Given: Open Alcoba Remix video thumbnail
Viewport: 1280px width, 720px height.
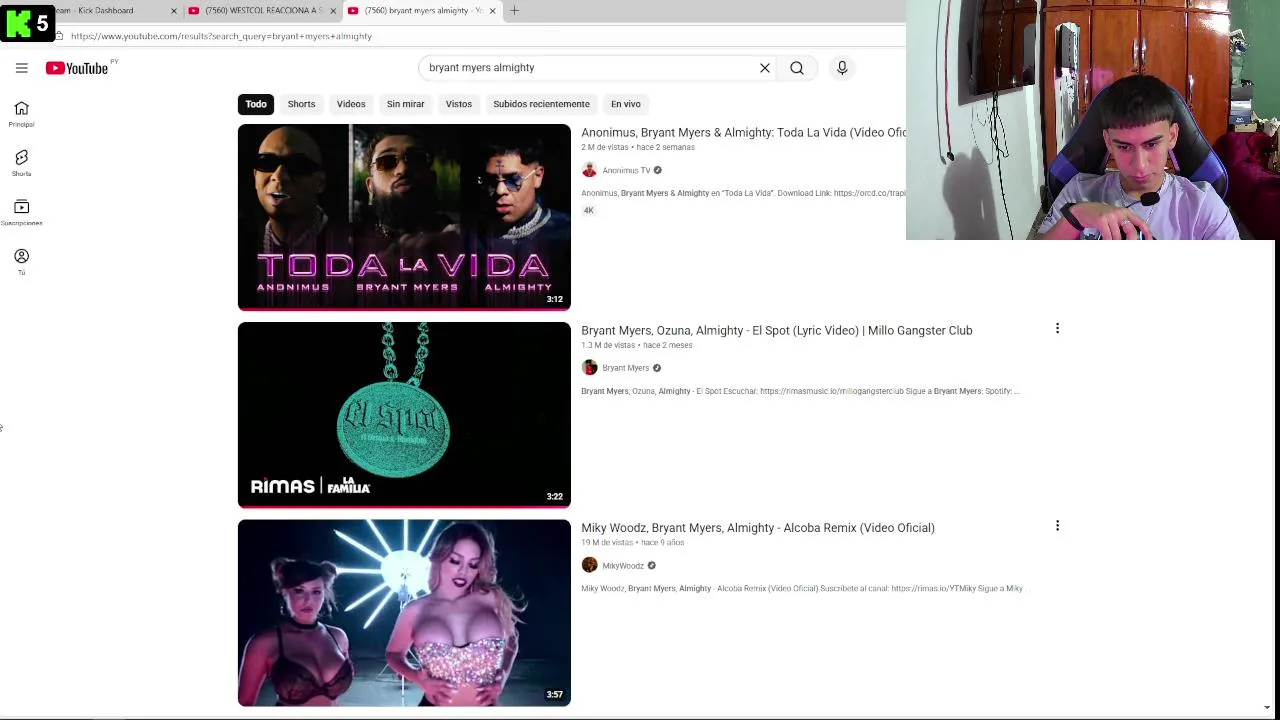Looking at the screenshot, I should pyautogui.click(x=404, y=612).
